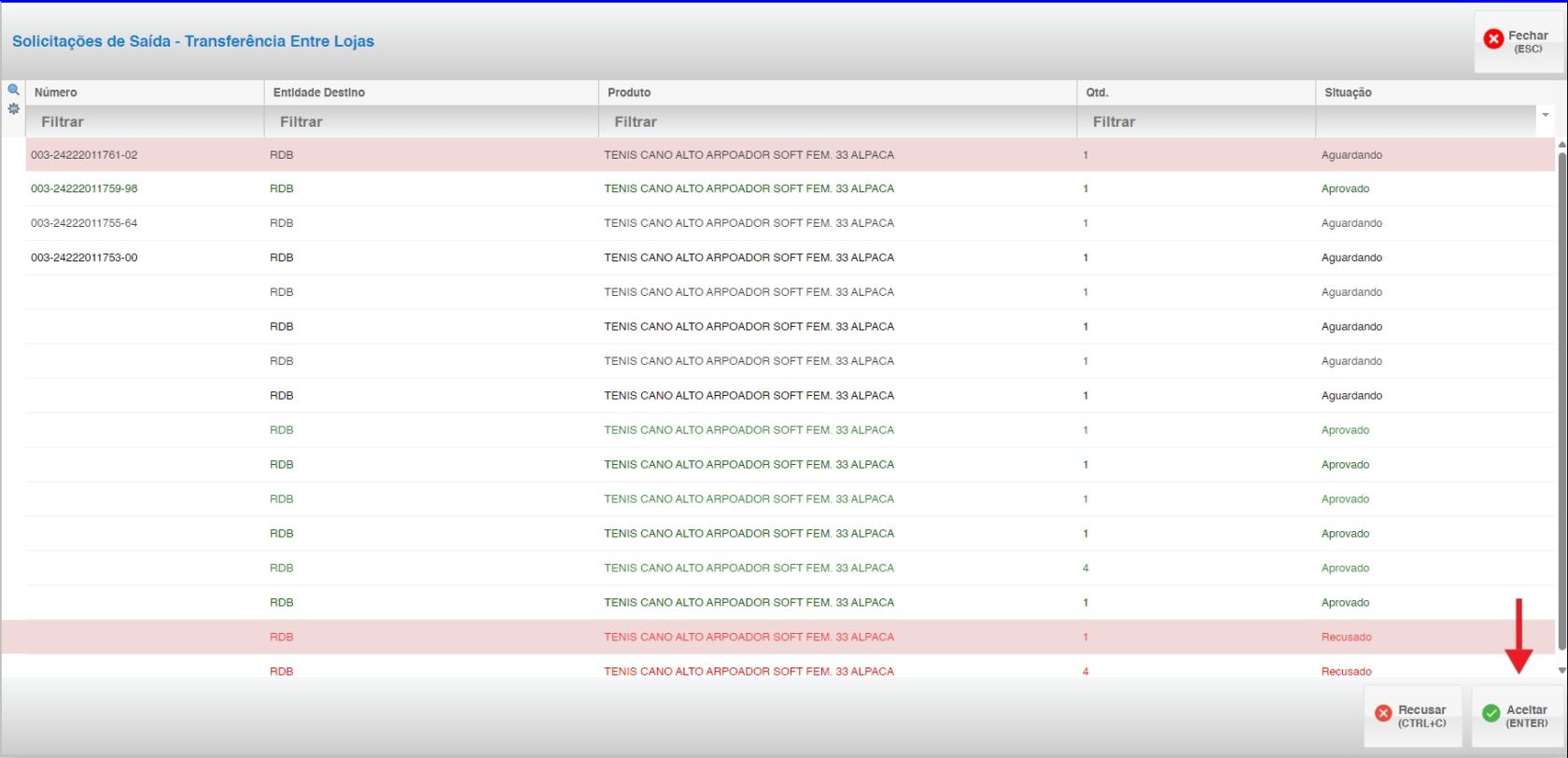Click the Situação column header

[1348, 92]
